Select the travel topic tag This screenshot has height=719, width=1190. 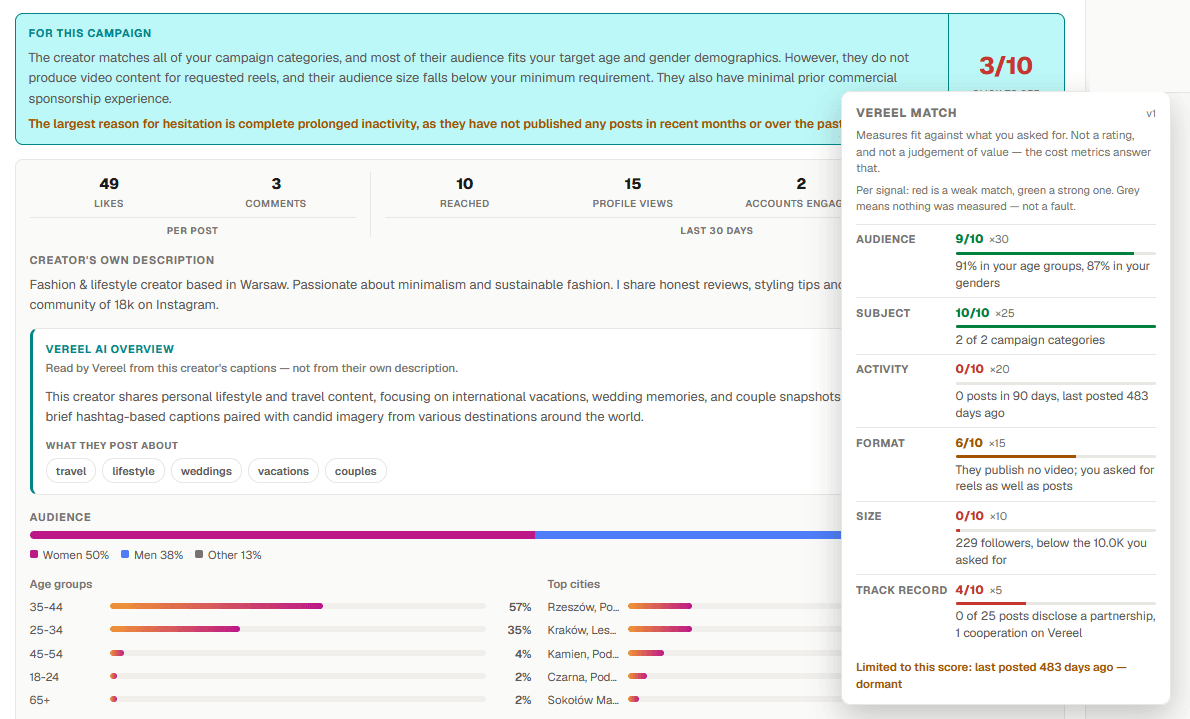71,471
